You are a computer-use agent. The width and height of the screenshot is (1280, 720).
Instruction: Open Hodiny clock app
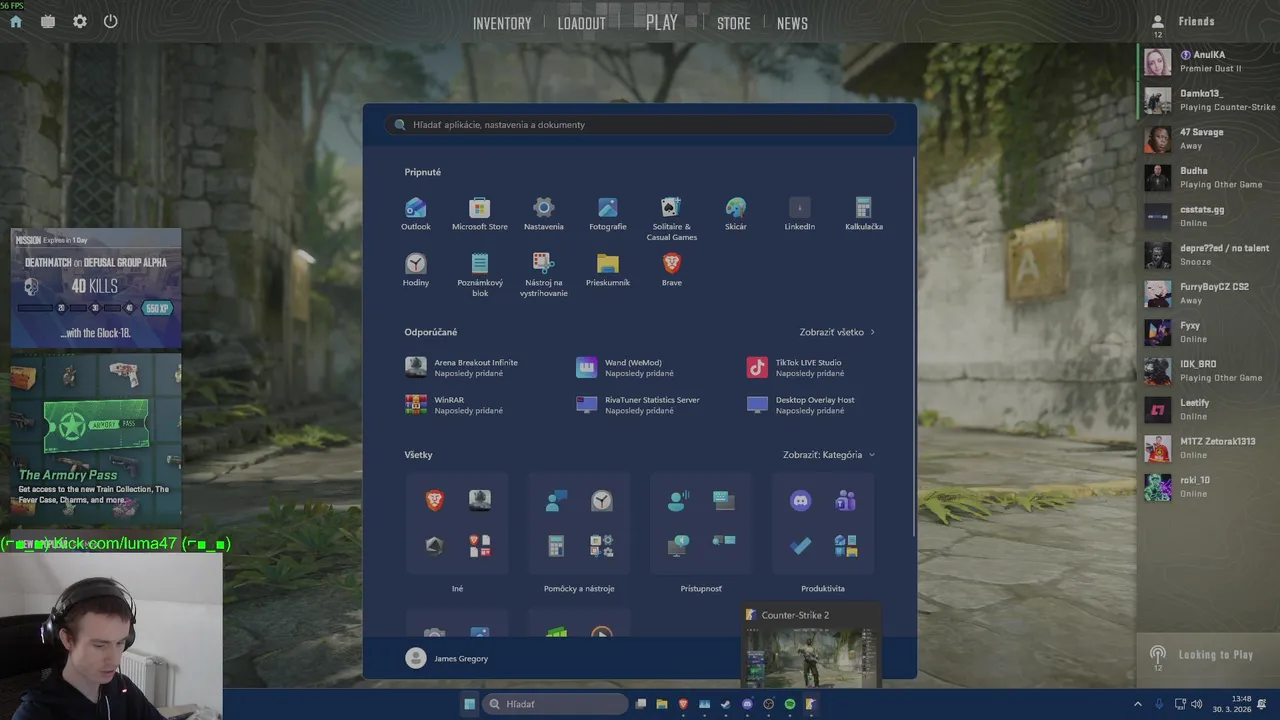click(416, 269)
